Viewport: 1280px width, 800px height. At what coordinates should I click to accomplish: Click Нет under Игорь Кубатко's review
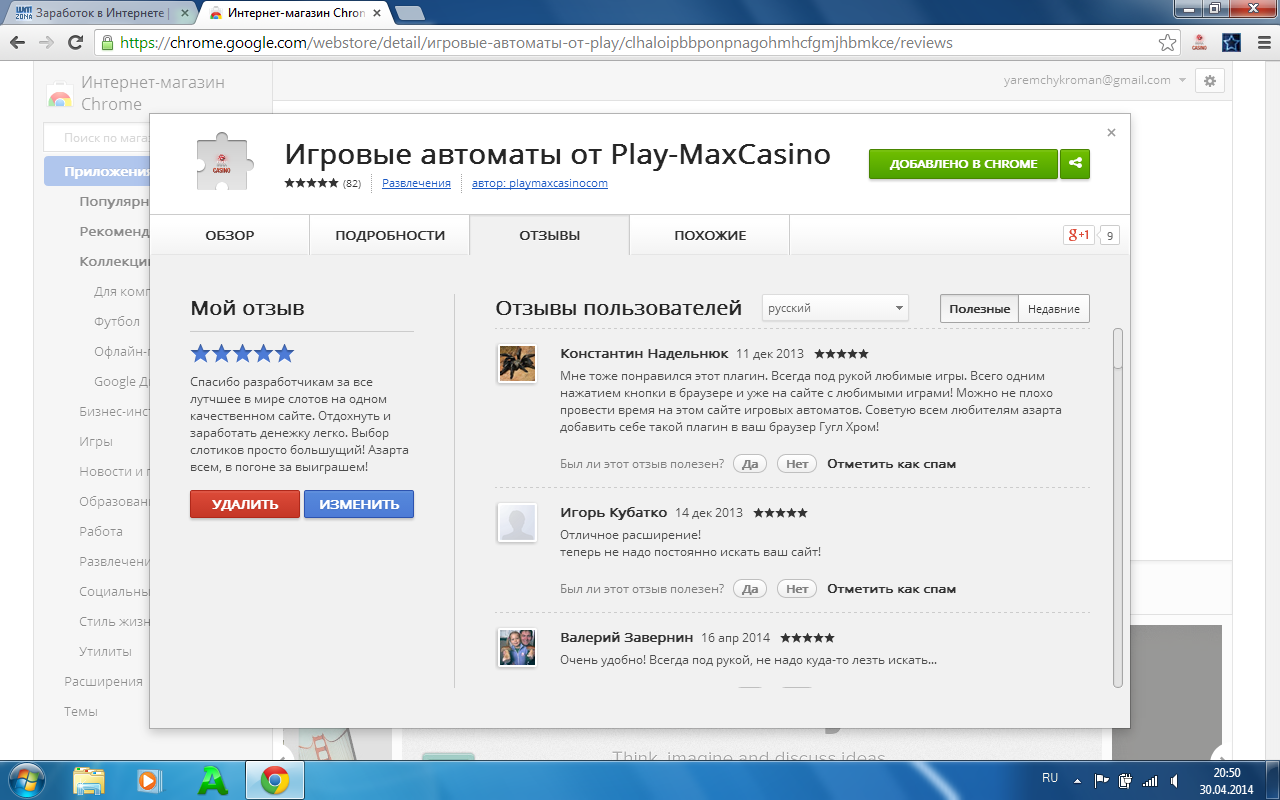click(797, 589)
